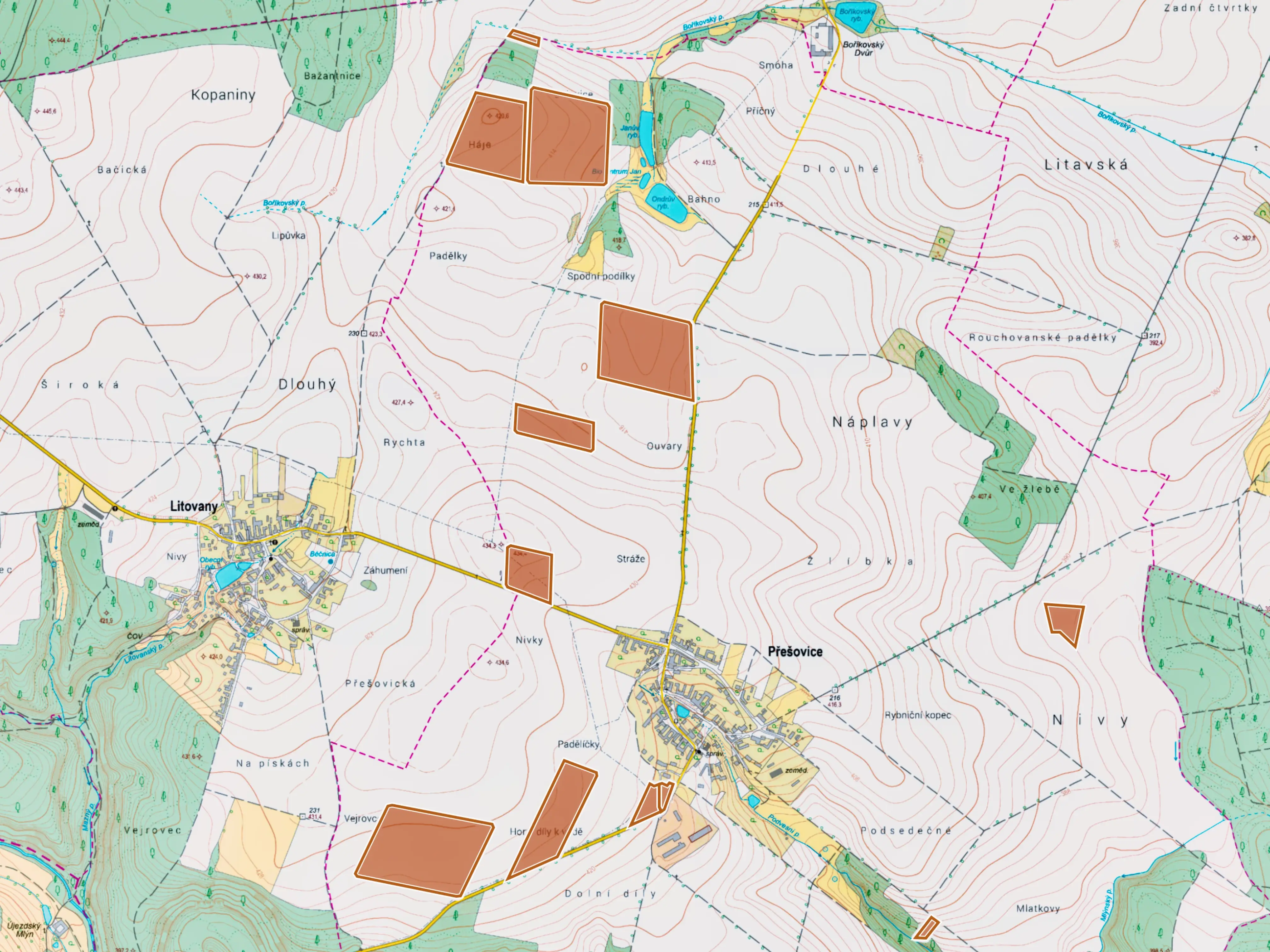1270x952 pixels.
Task: Click the Ondrův rybník pond
Action: 668,204
